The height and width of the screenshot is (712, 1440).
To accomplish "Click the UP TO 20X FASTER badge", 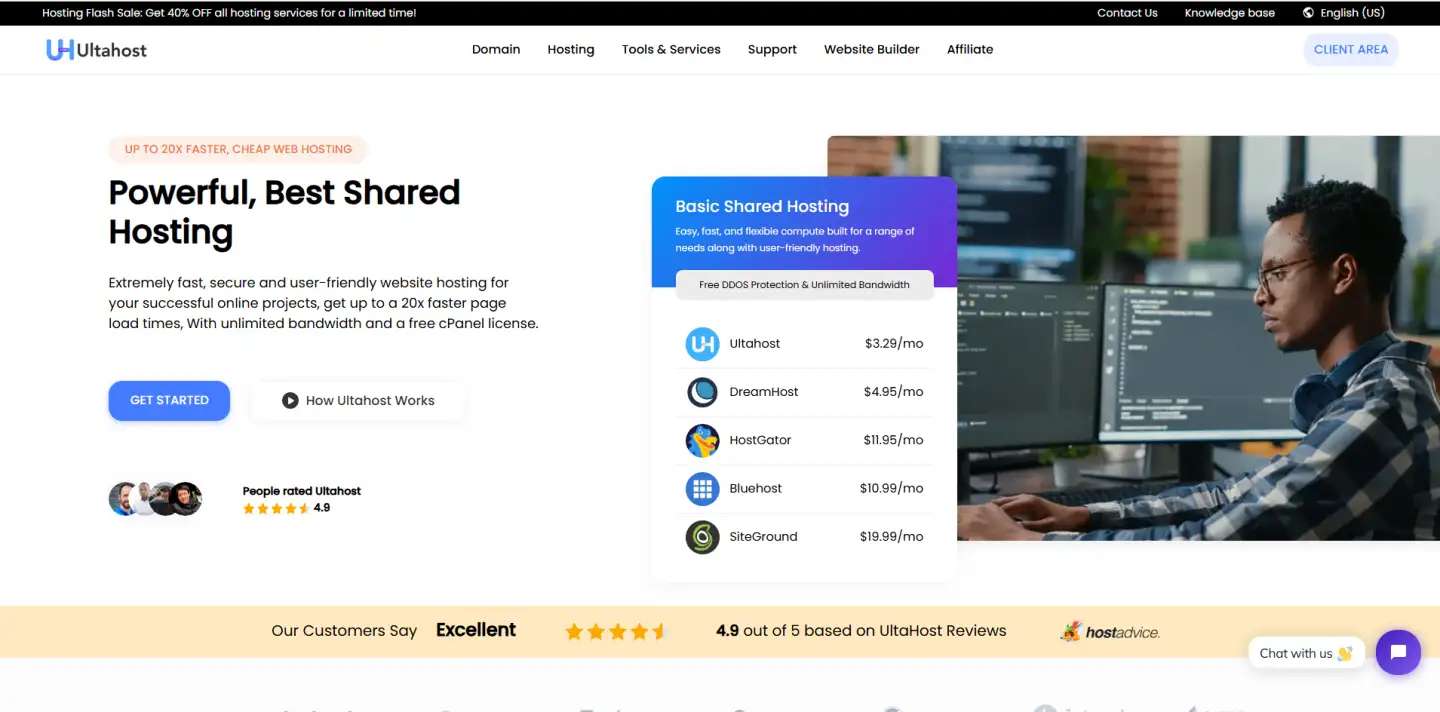I will click(x=238, y=149).
